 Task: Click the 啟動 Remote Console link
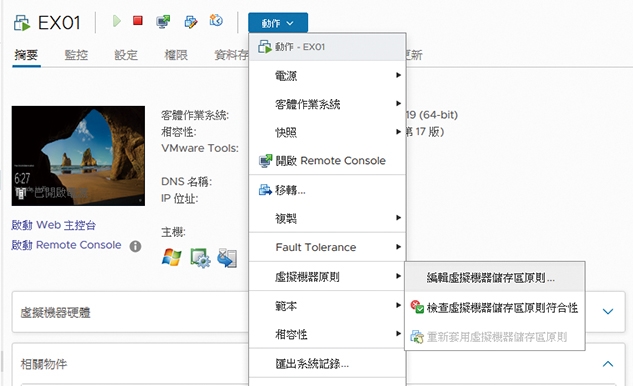[x=66, y=245]
